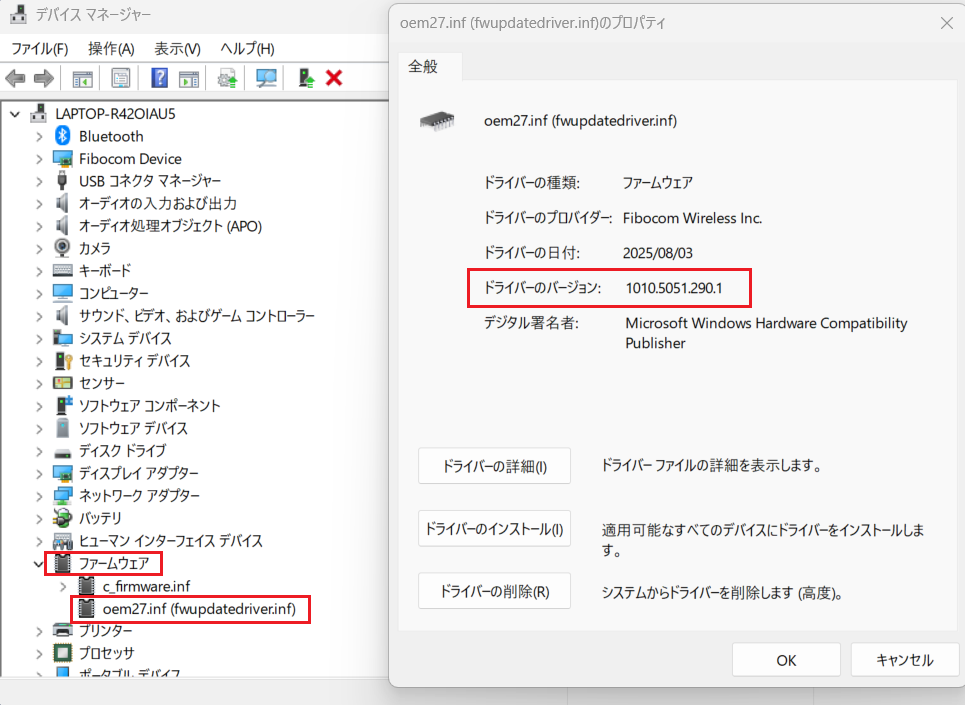Click the Properties toolbar icon
Screen dimensions: 965x705
121,78
